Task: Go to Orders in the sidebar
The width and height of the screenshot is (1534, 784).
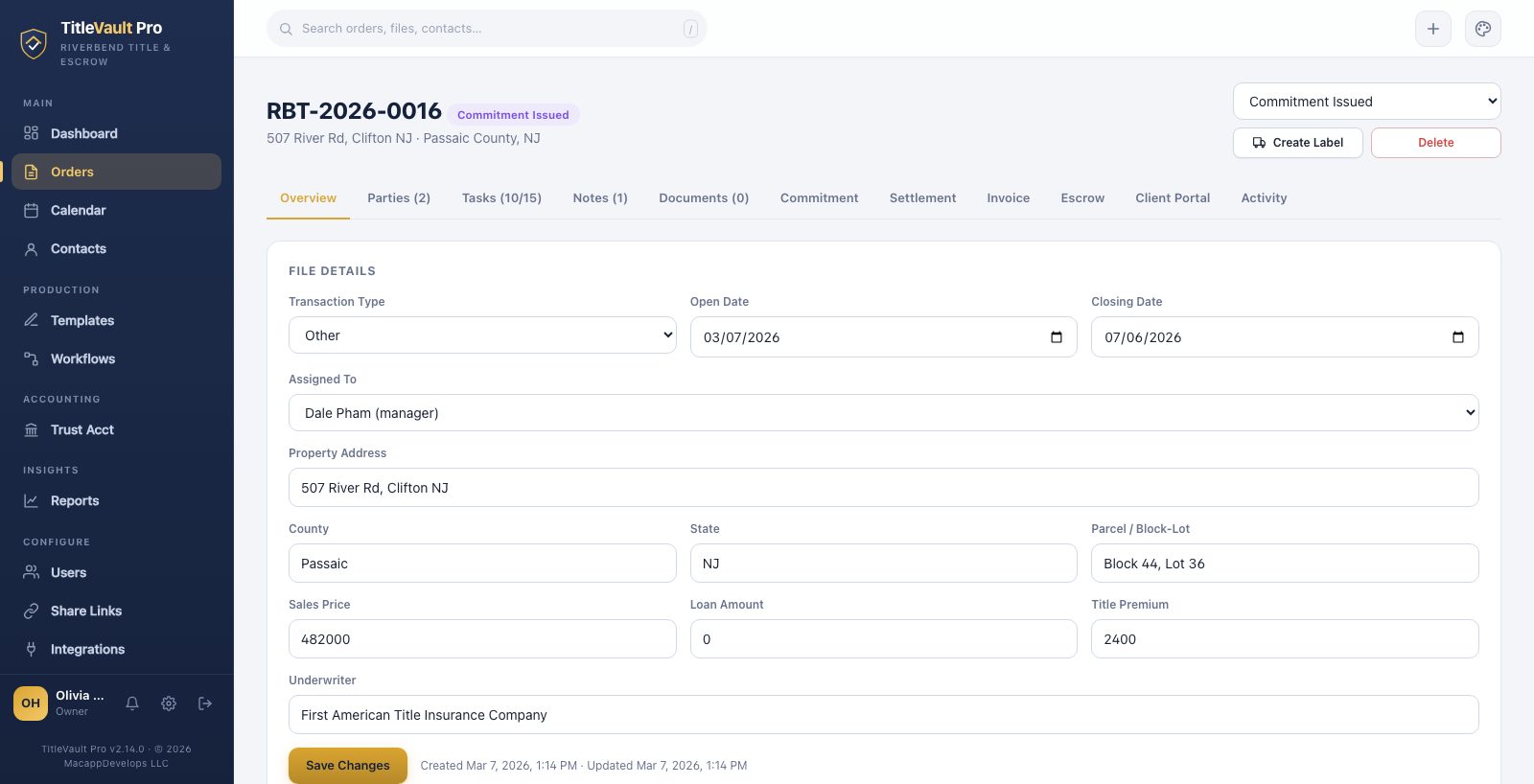Action: pyautogui.click(x=116, y=172)
